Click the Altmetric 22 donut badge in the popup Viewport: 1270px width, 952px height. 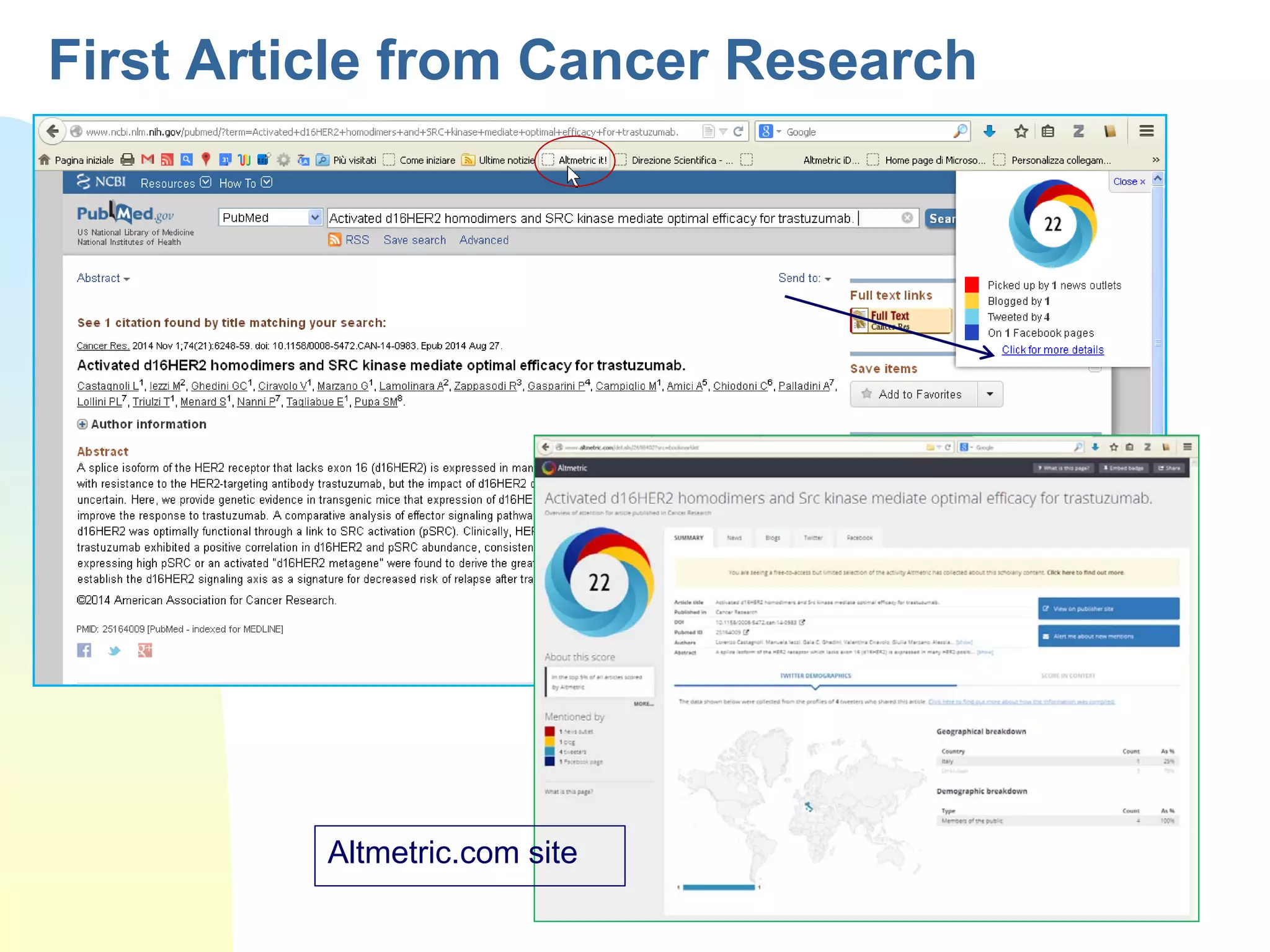point(1052,224)
